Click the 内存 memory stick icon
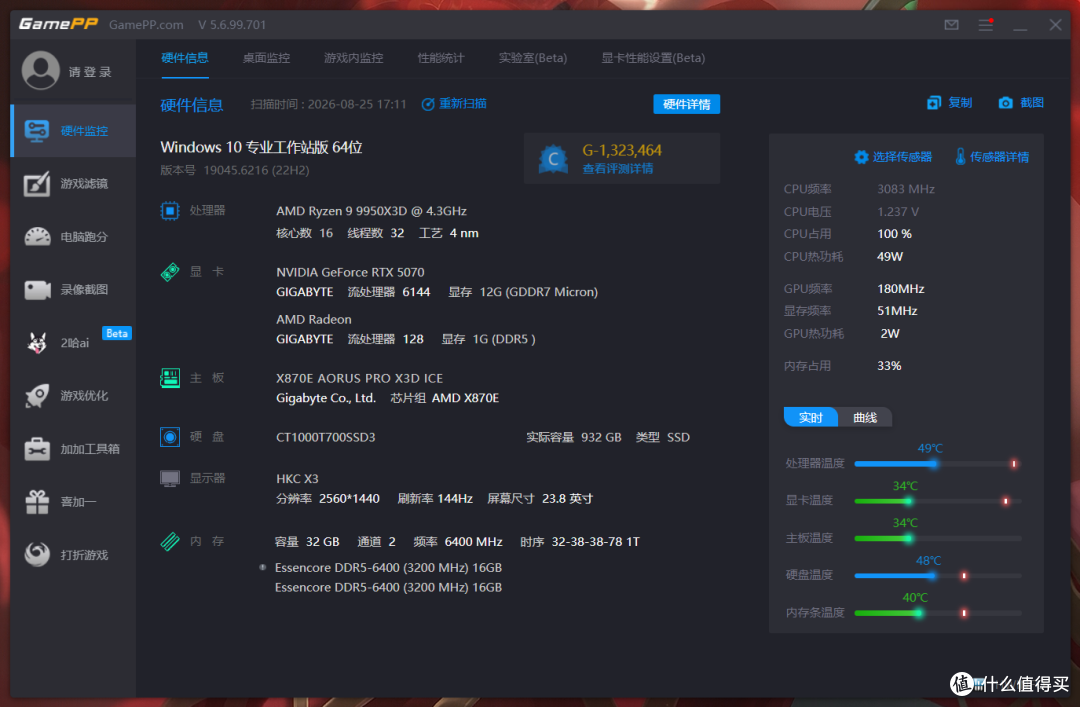This screenshot has height=707, width=1080. coord(170,541)
